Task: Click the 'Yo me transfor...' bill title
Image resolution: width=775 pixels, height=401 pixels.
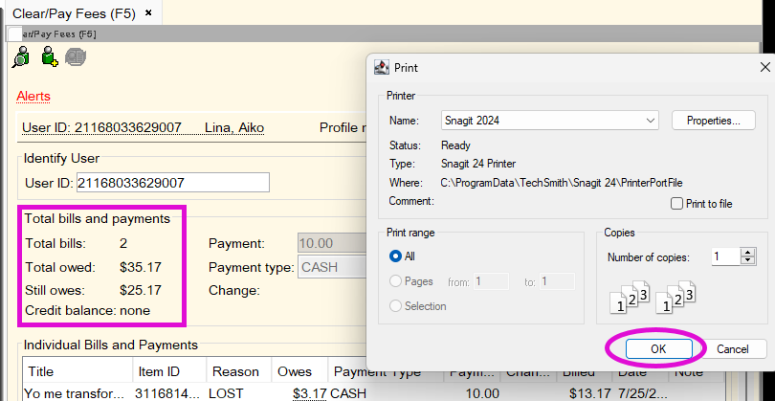Action: tap(75, 393)
